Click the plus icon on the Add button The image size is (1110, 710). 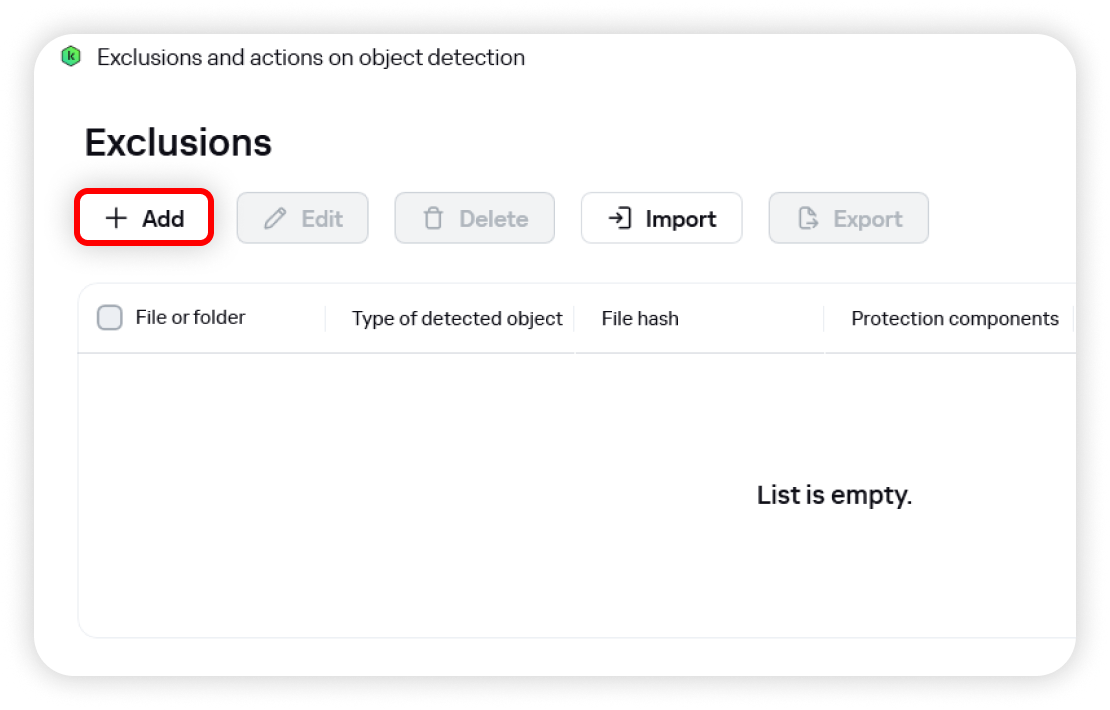point(117,218)
